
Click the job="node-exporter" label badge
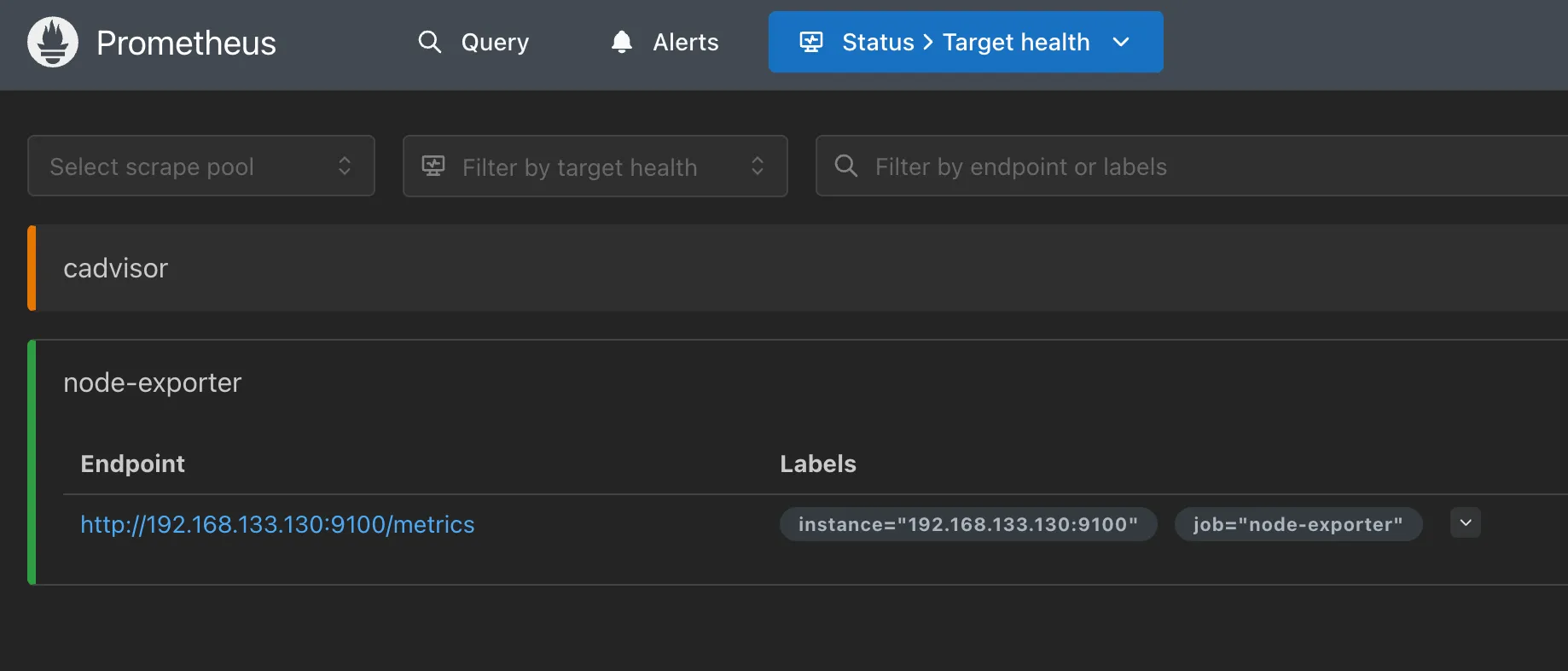pos(1298,524)
